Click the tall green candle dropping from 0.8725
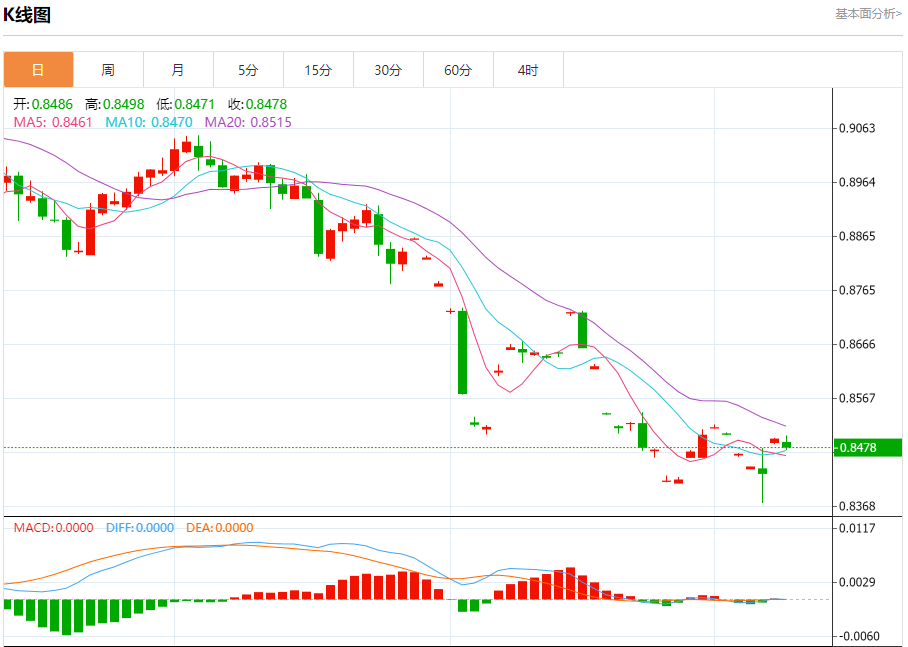This screenshot has height=647, width=908. tap(462, 352)
